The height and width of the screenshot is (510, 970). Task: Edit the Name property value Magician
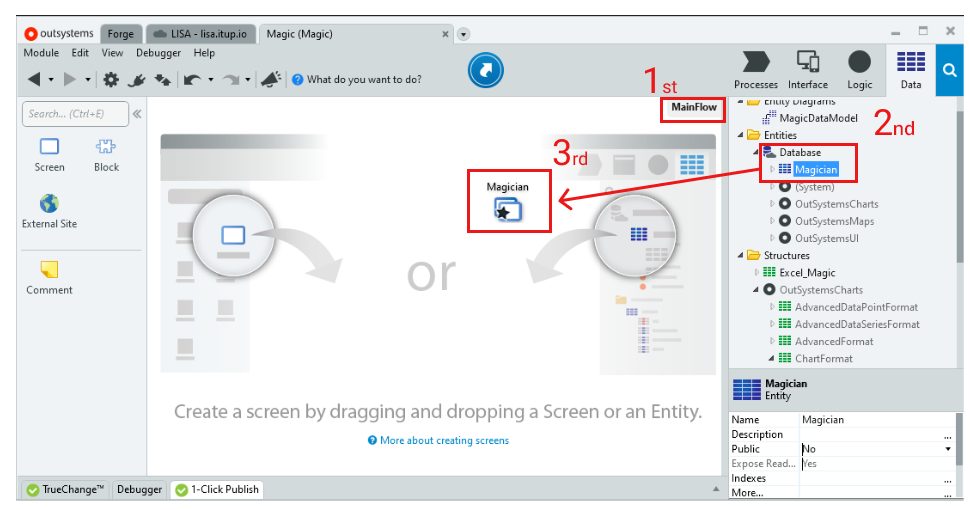coord(877,420)
